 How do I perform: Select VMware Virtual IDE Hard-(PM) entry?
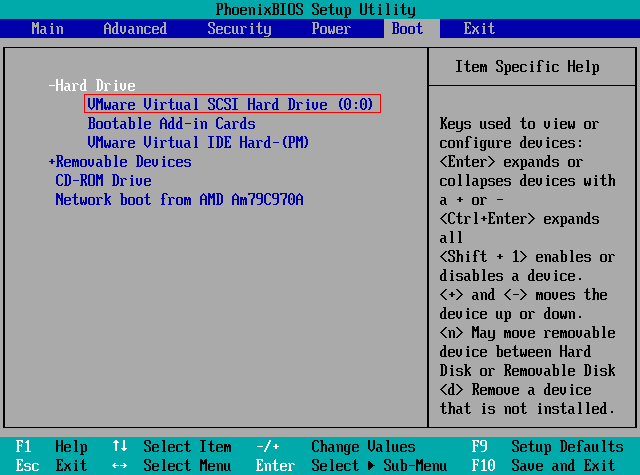coord(198,142)
